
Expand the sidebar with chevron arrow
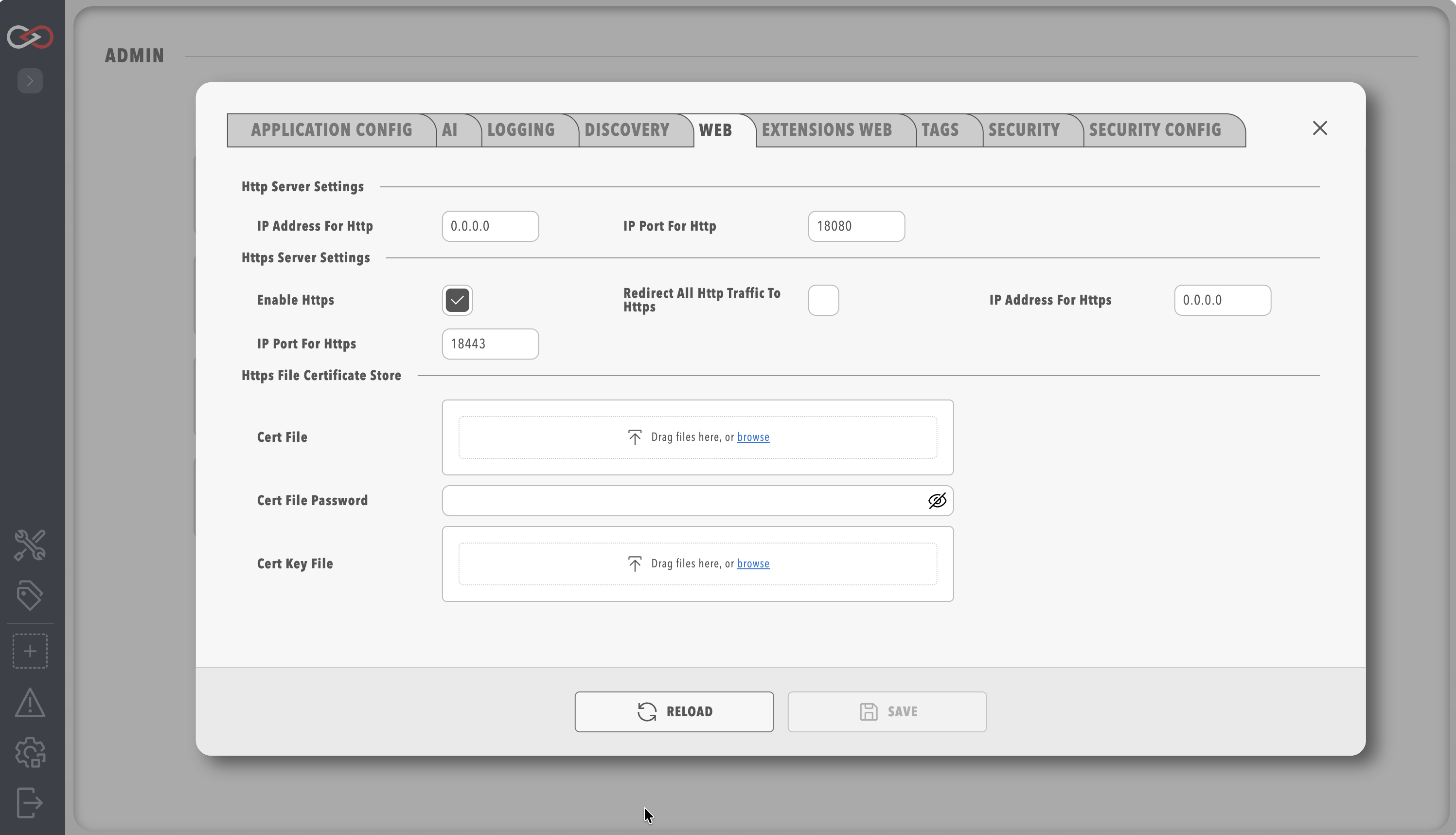click(x=30, y=81)
